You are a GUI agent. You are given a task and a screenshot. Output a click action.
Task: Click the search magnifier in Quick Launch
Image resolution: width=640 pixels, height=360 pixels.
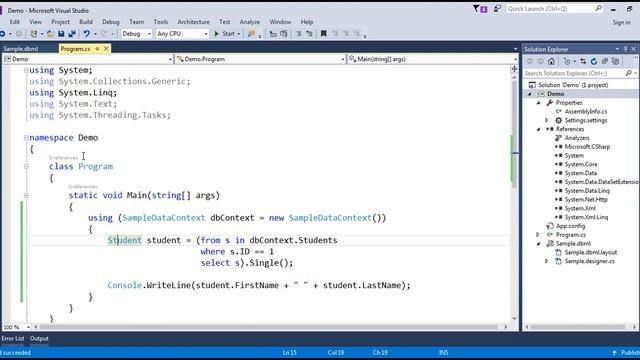coord(598,8)
